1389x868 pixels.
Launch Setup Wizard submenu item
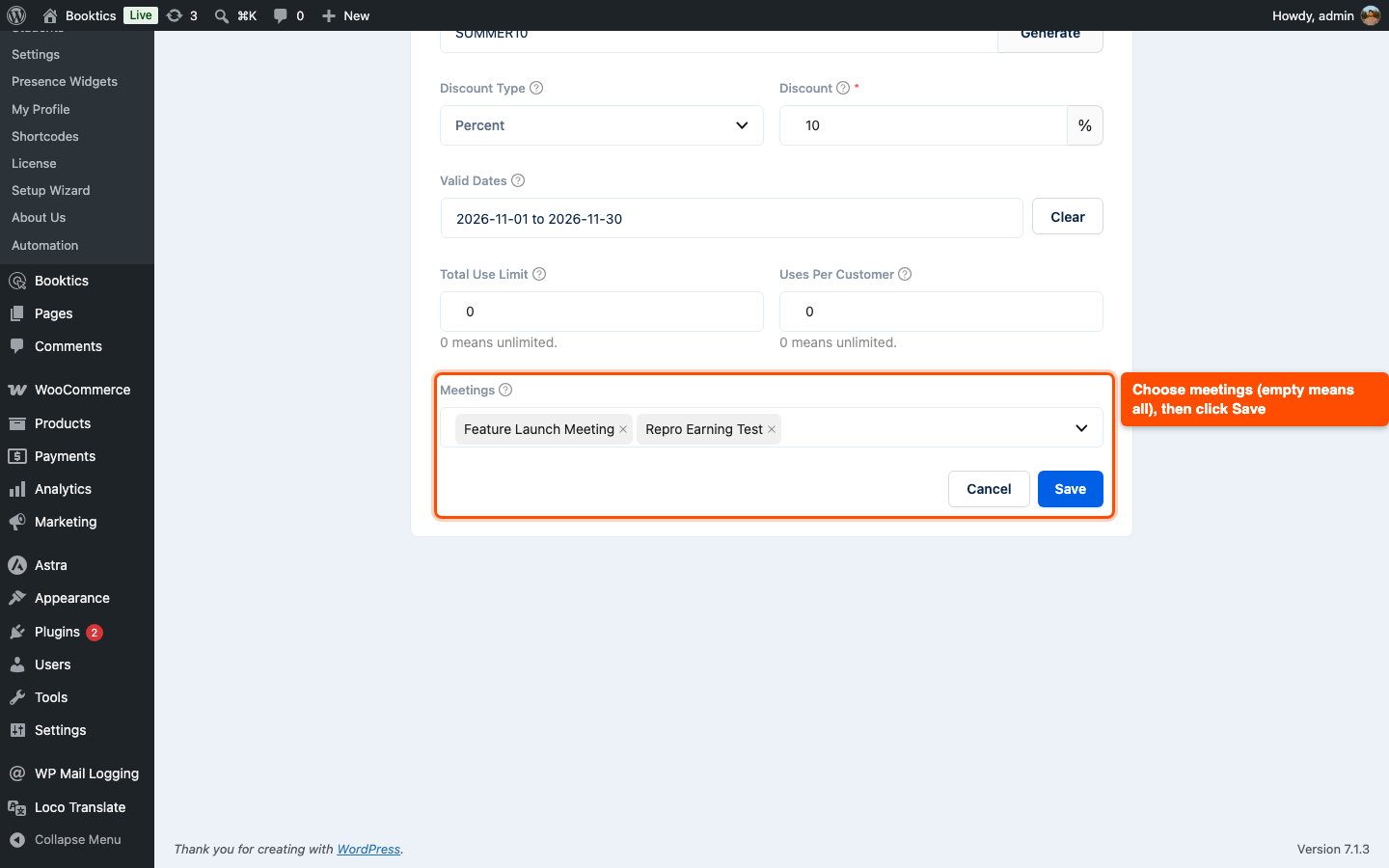click(51, 190)
